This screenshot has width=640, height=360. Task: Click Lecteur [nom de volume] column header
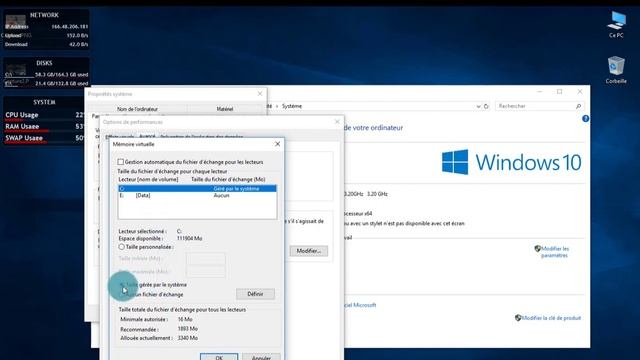tap(148, 180)
